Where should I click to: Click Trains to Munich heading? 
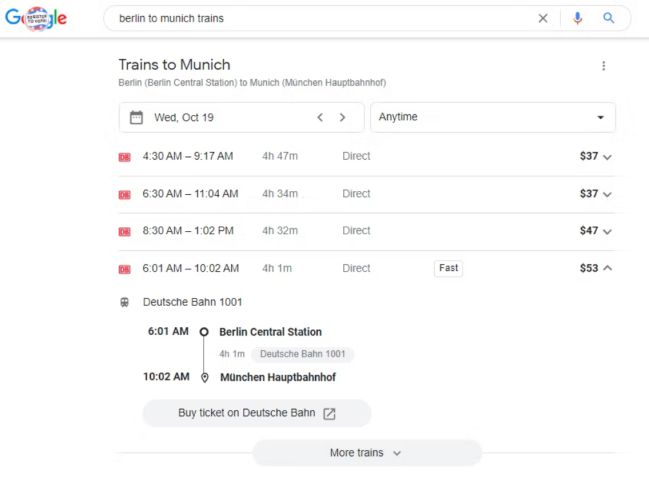click(x=174, y=65)
